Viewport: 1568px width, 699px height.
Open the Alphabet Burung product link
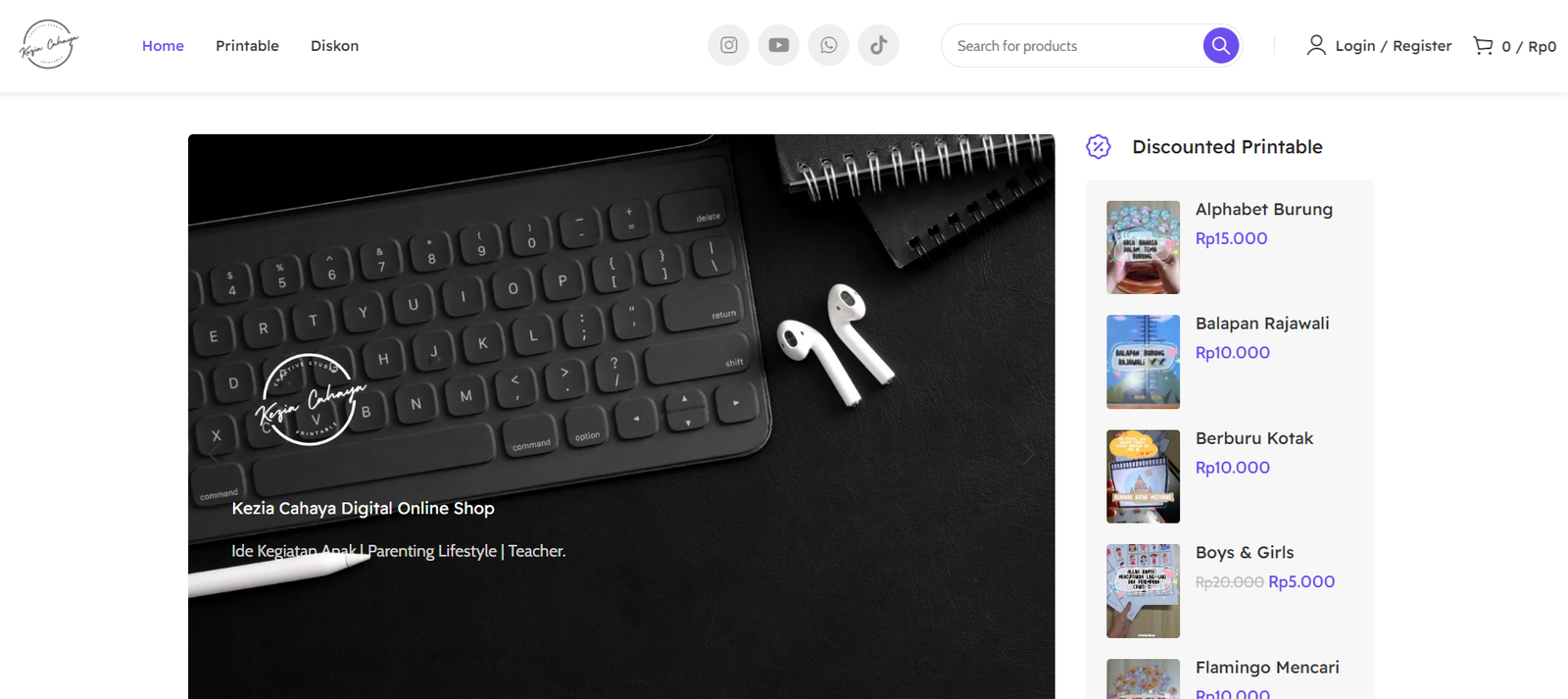[1264, 209]
